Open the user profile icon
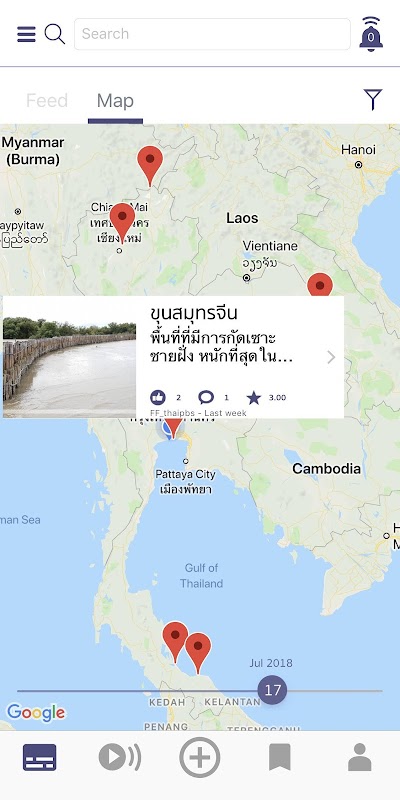This screenshot has height=800, width=400. point(360,757)
